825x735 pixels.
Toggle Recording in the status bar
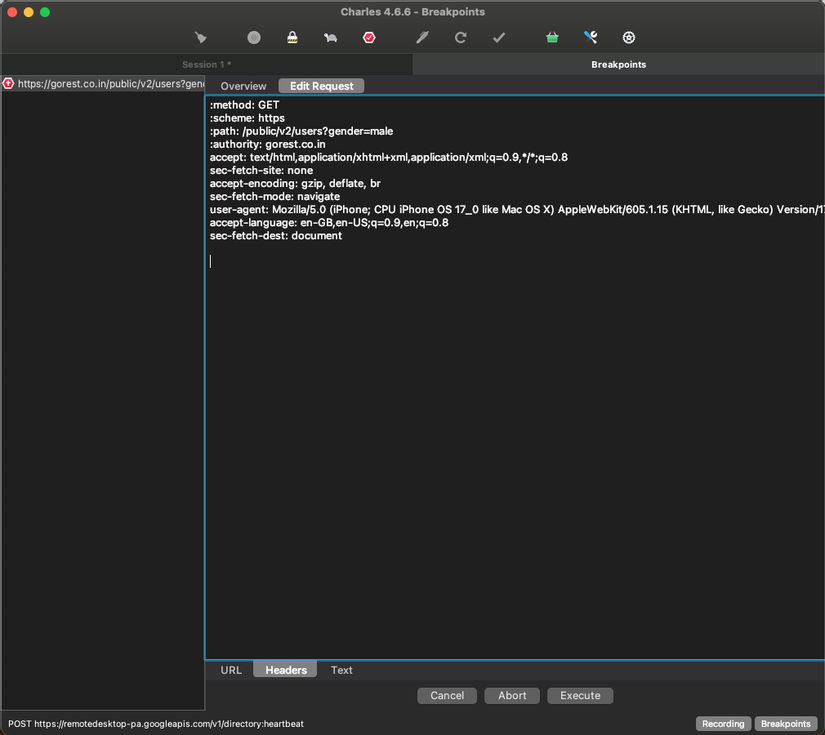(723, 723)
